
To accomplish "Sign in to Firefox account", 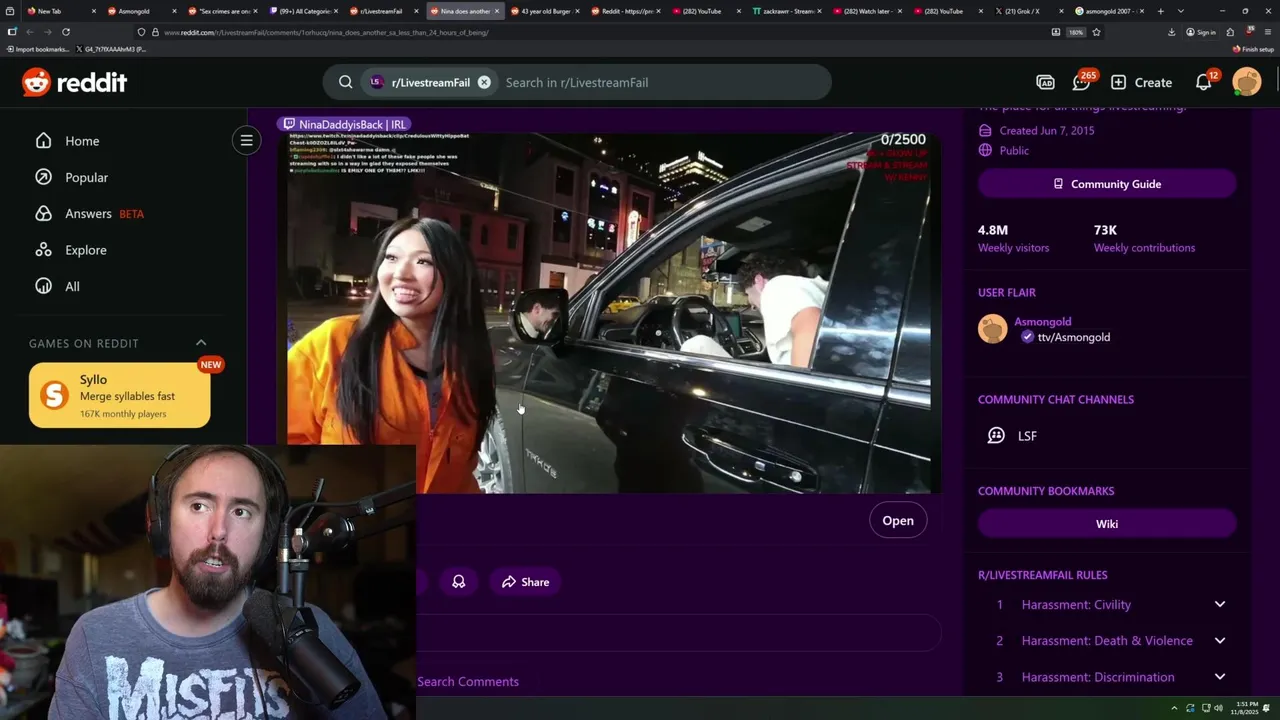I will coord(1201,32).
